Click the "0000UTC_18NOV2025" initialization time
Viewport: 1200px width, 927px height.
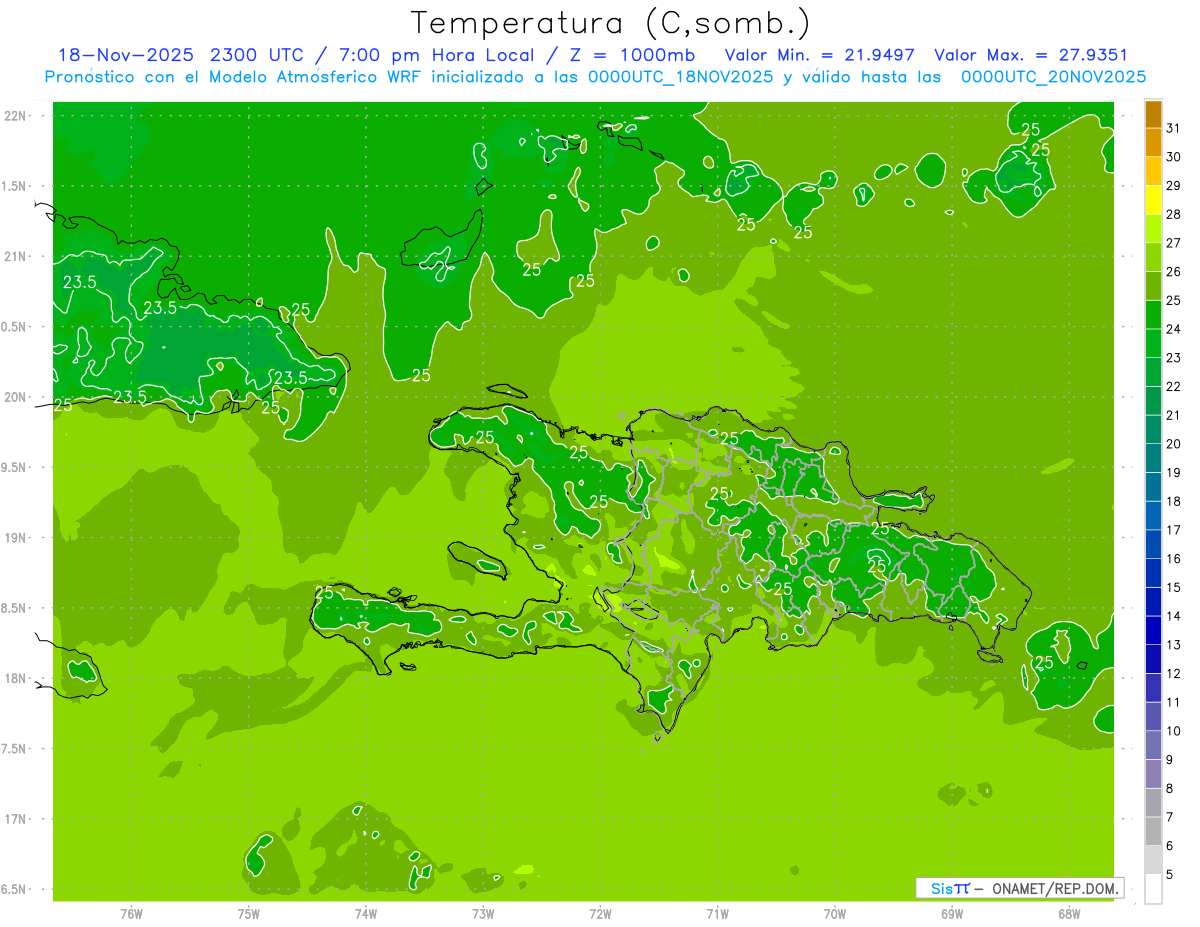tap(680, 77)
